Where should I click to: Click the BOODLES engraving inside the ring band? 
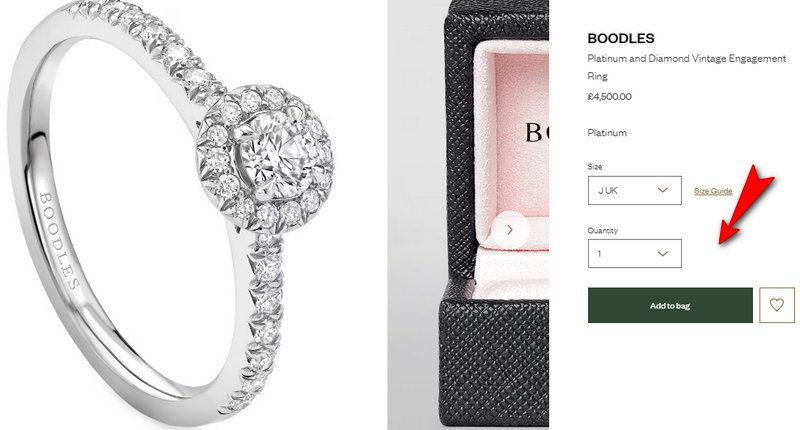pos(59,240)
